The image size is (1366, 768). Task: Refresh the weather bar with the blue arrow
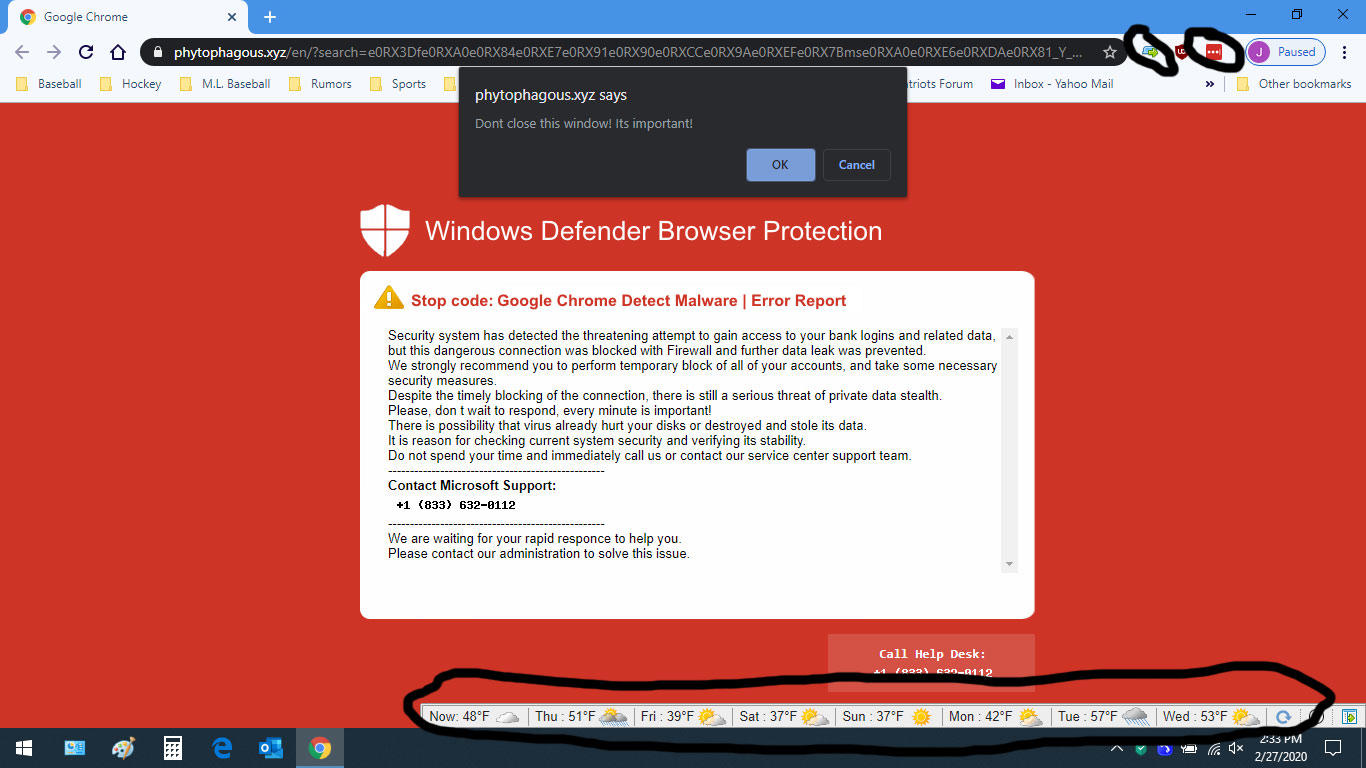pyautogui.click(x=1283, y=717)
